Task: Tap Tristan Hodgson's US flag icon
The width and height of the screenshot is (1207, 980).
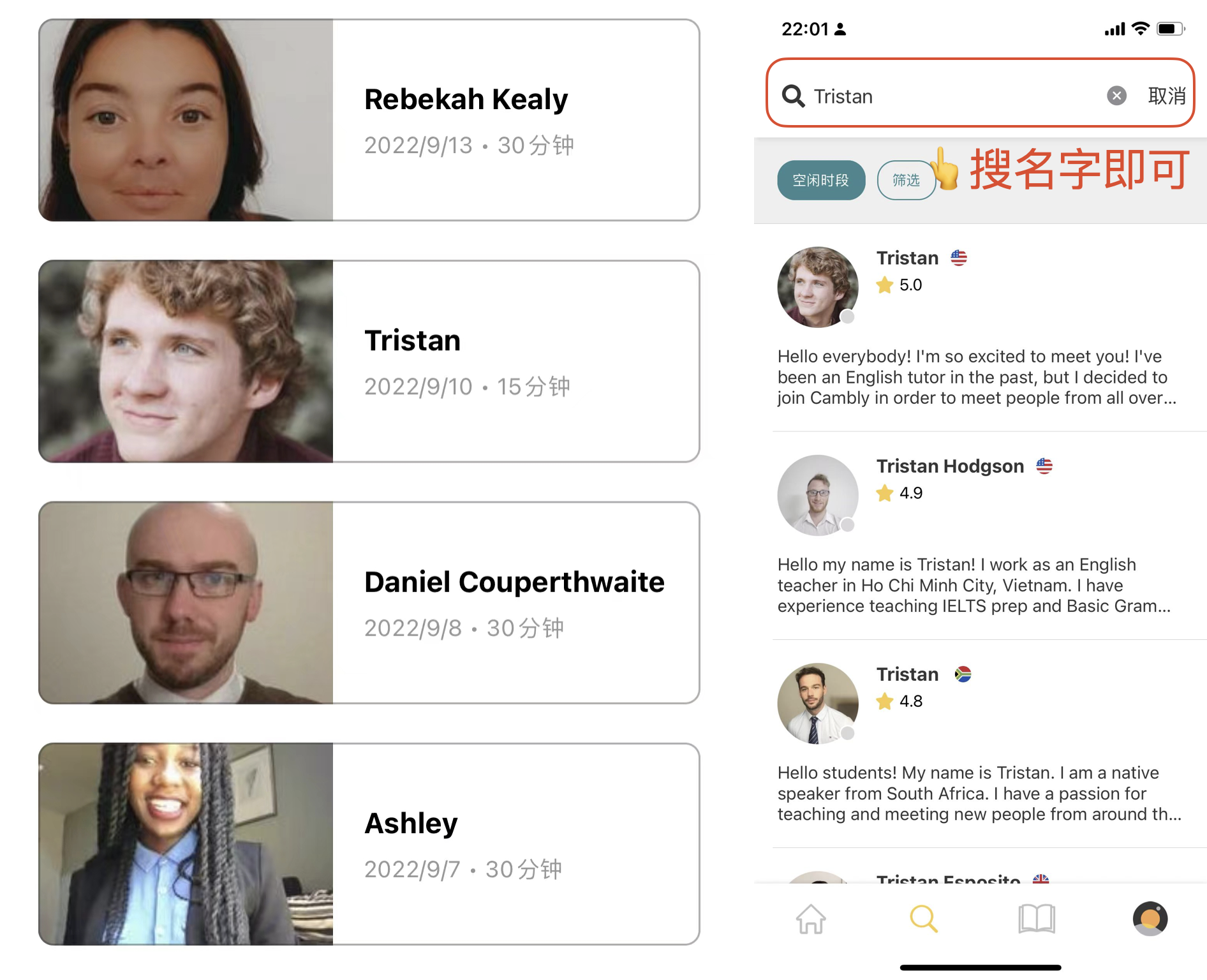Action: point(1044,466)
